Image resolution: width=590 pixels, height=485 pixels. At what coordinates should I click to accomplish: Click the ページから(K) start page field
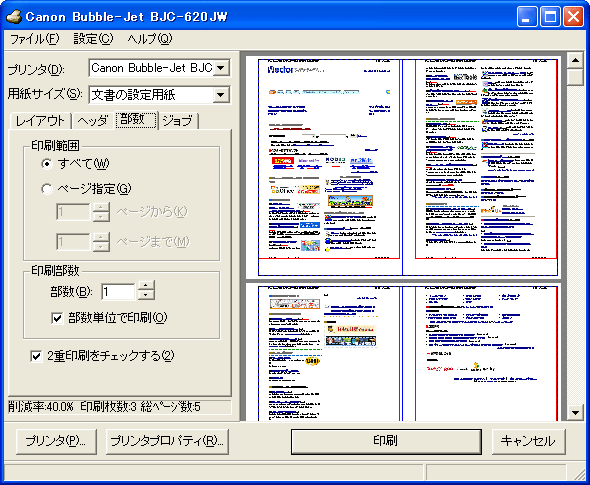point(73,212)
